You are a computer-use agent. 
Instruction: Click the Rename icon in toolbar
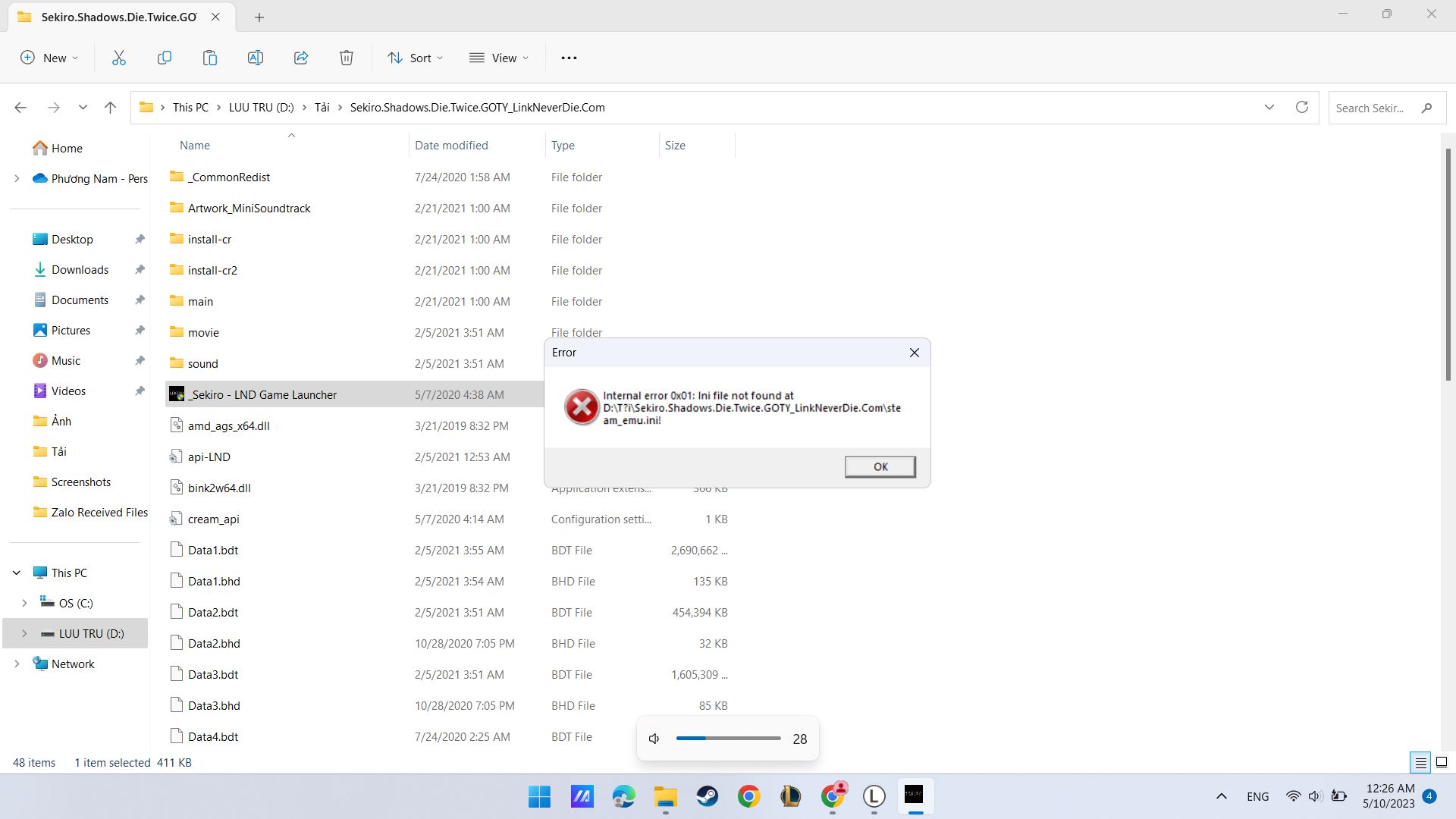[x=256, y=58]
